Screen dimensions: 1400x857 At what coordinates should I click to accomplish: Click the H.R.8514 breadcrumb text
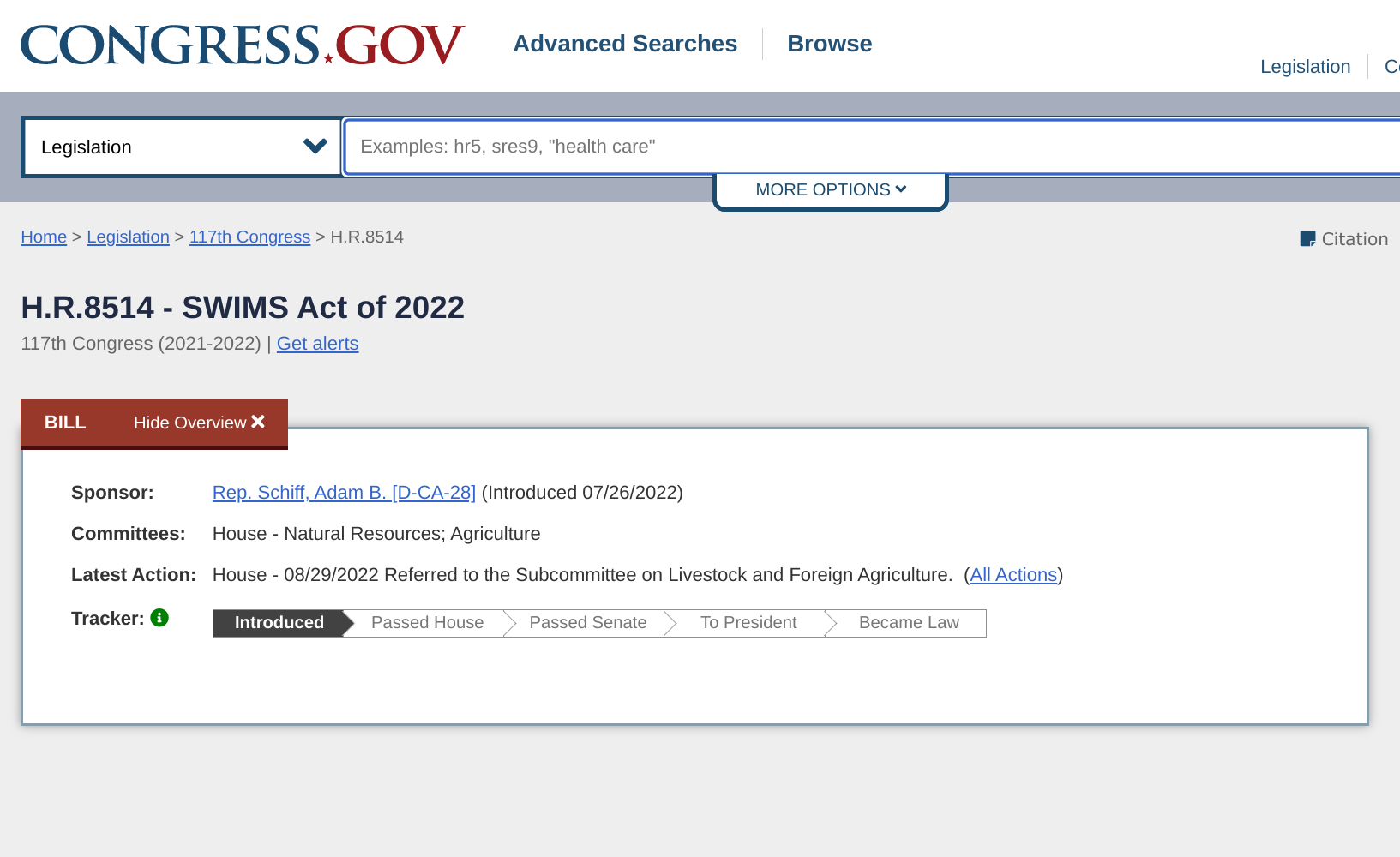click(x=367, y=237)
